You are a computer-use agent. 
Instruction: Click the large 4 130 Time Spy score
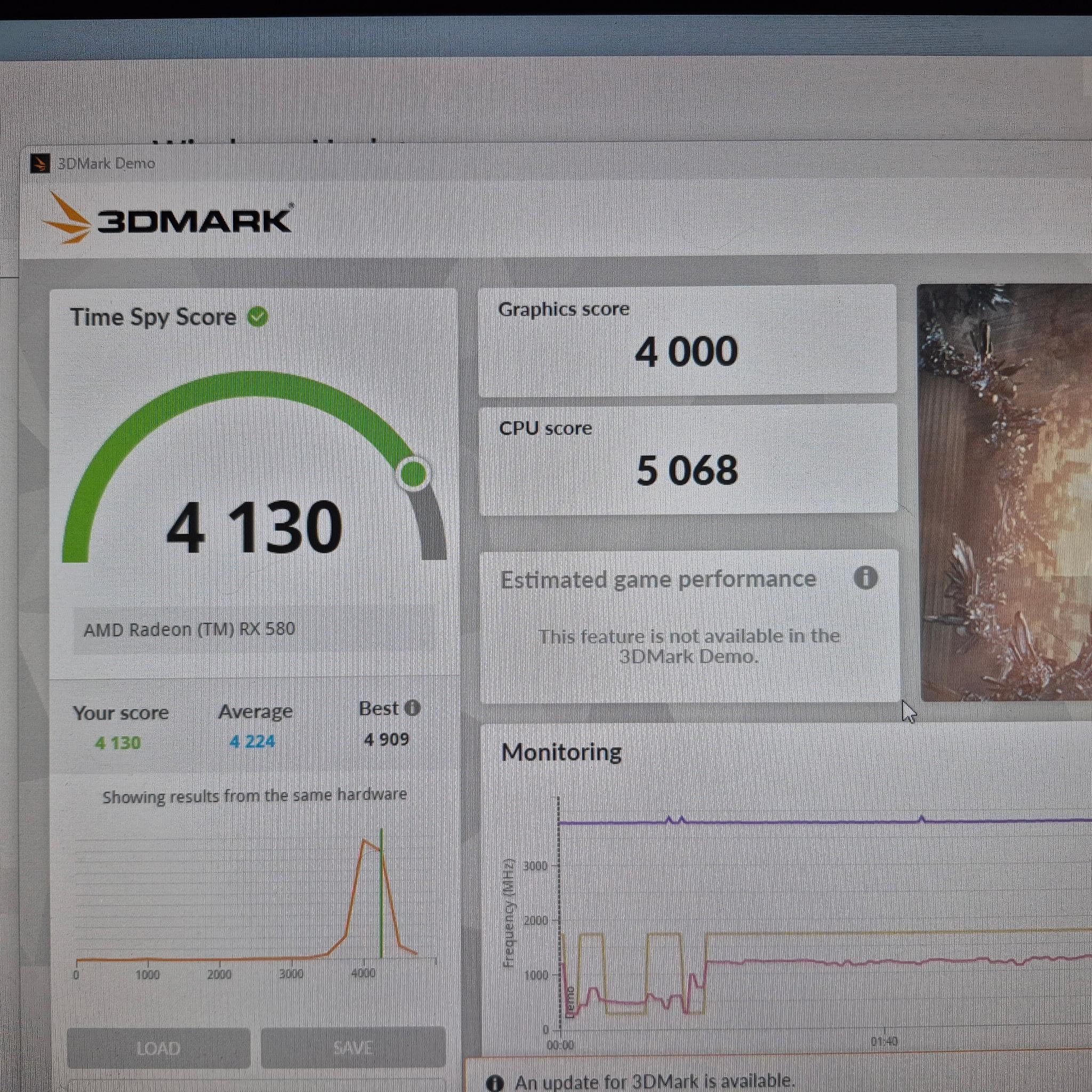254,527
